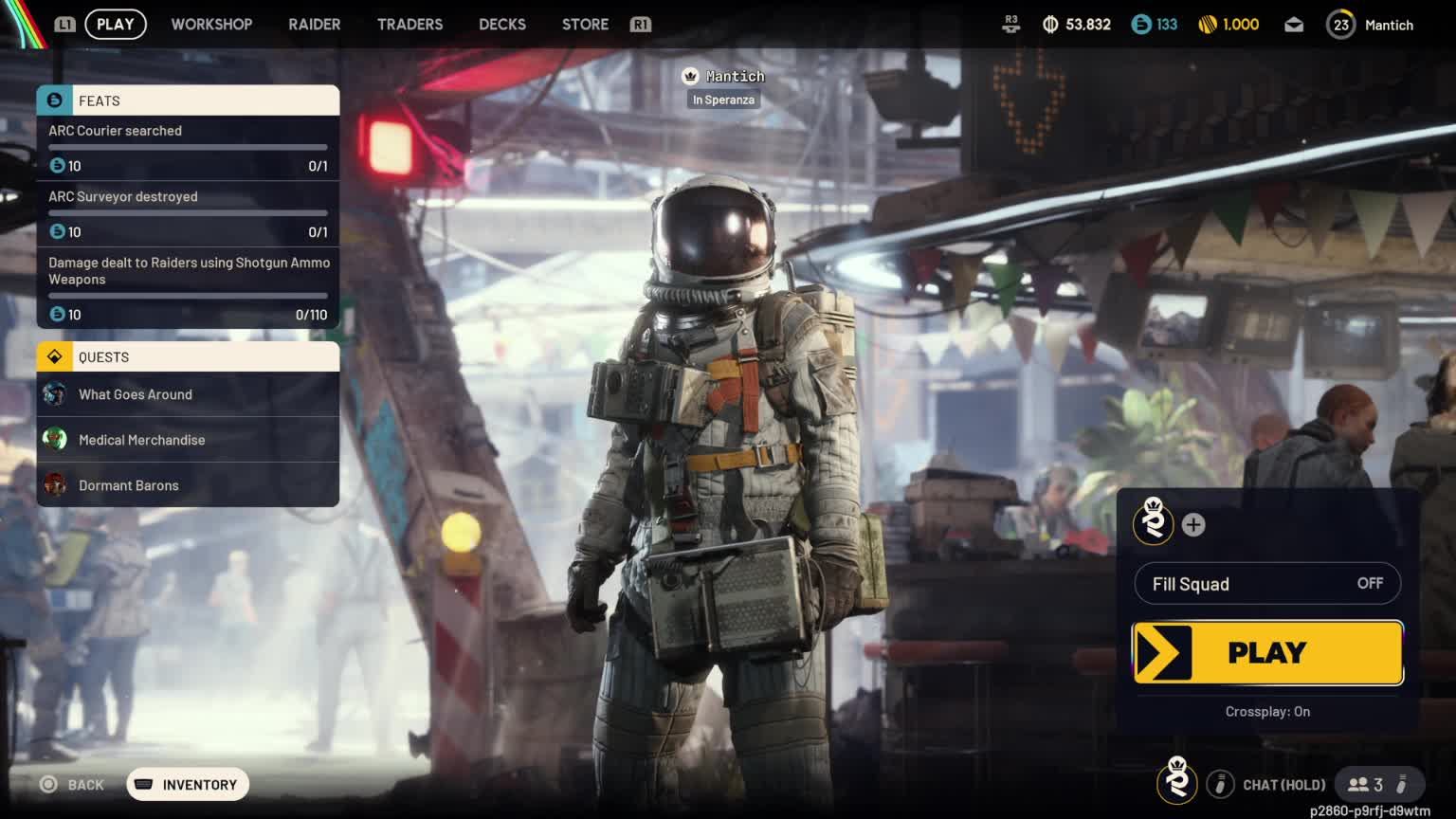The height and width of the screenshot is (819, 1456).
Task: Click the Crossplay: On label
Action: click(x=1267, y=712)
